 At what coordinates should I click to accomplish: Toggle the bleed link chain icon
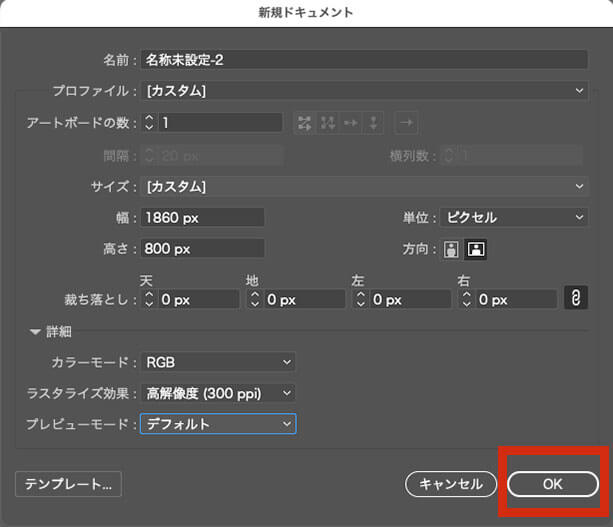point(575,298)
